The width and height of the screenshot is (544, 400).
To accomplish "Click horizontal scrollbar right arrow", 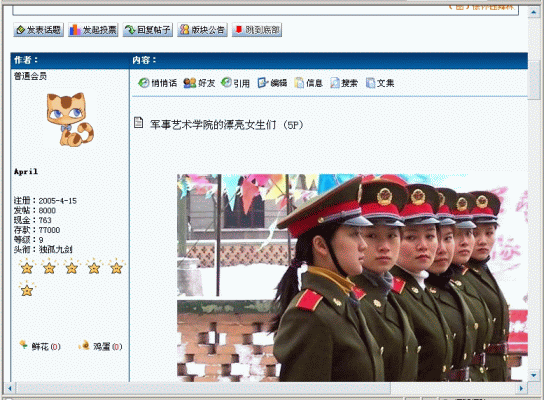I will pos(521,388).
